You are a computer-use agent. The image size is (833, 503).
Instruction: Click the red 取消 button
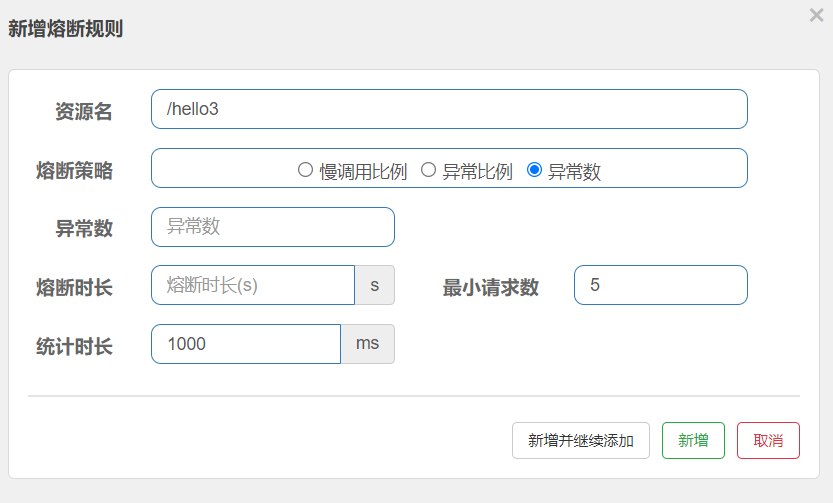pos(768,440)
